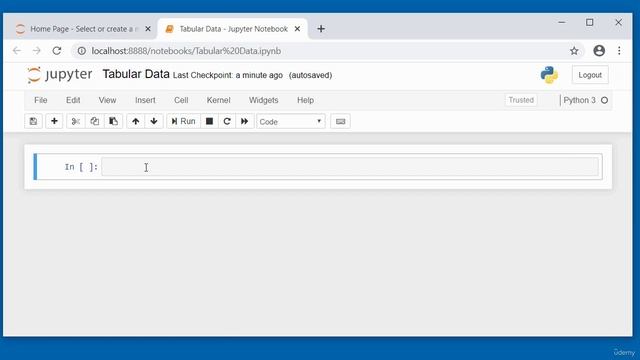Click the Trusted notebook indicator
Screen dimensions: 640x360
[521, 100]
